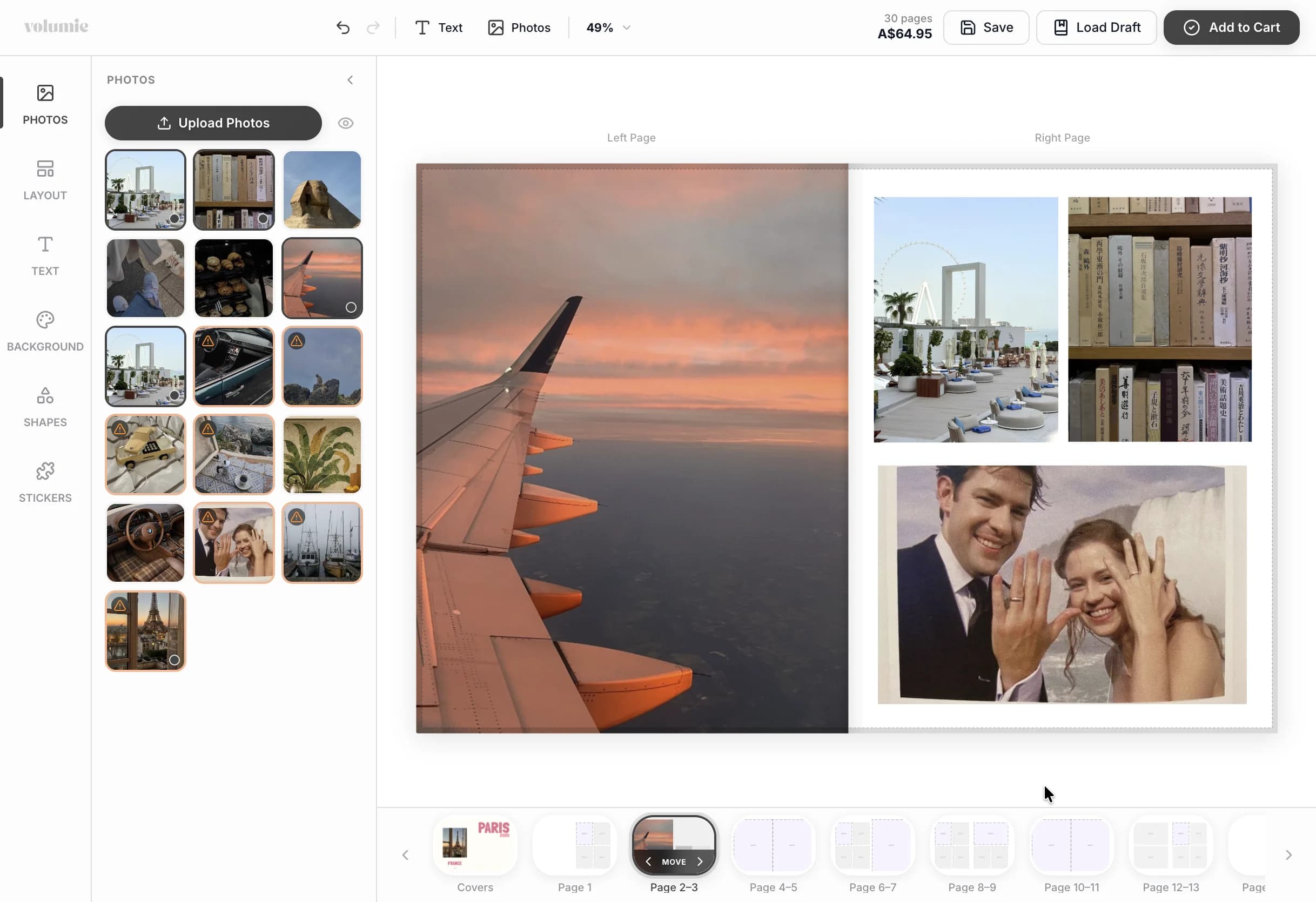Click the Load Draft button

coord(1096,27)
